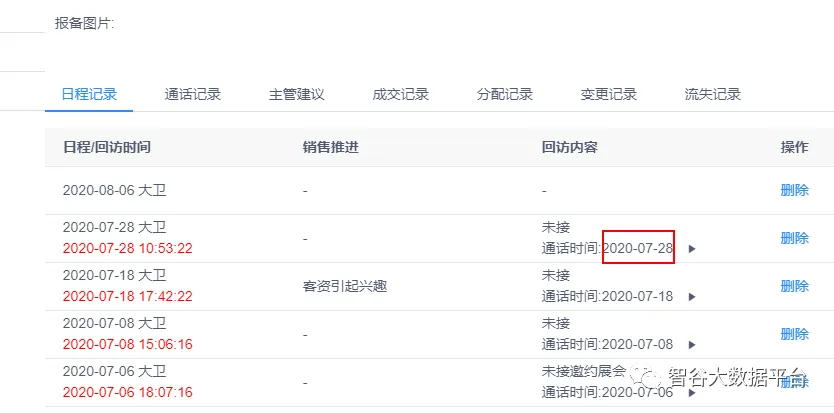Screen dimensions: 834x413
Task: Select the 成交记录 tab
Action: point(400,95)
